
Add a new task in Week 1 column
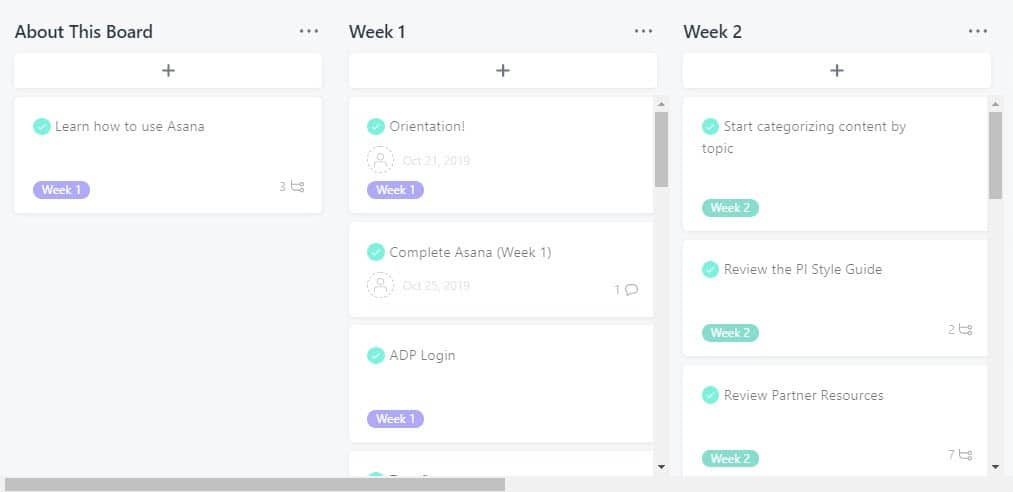pos(503,70)
